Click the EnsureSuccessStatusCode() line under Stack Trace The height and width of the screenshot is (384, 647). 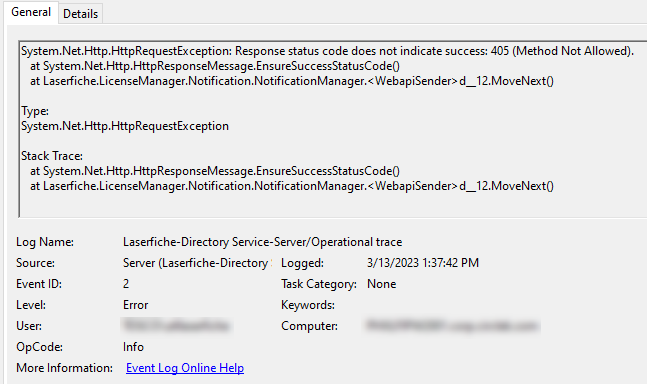(215, 171)
